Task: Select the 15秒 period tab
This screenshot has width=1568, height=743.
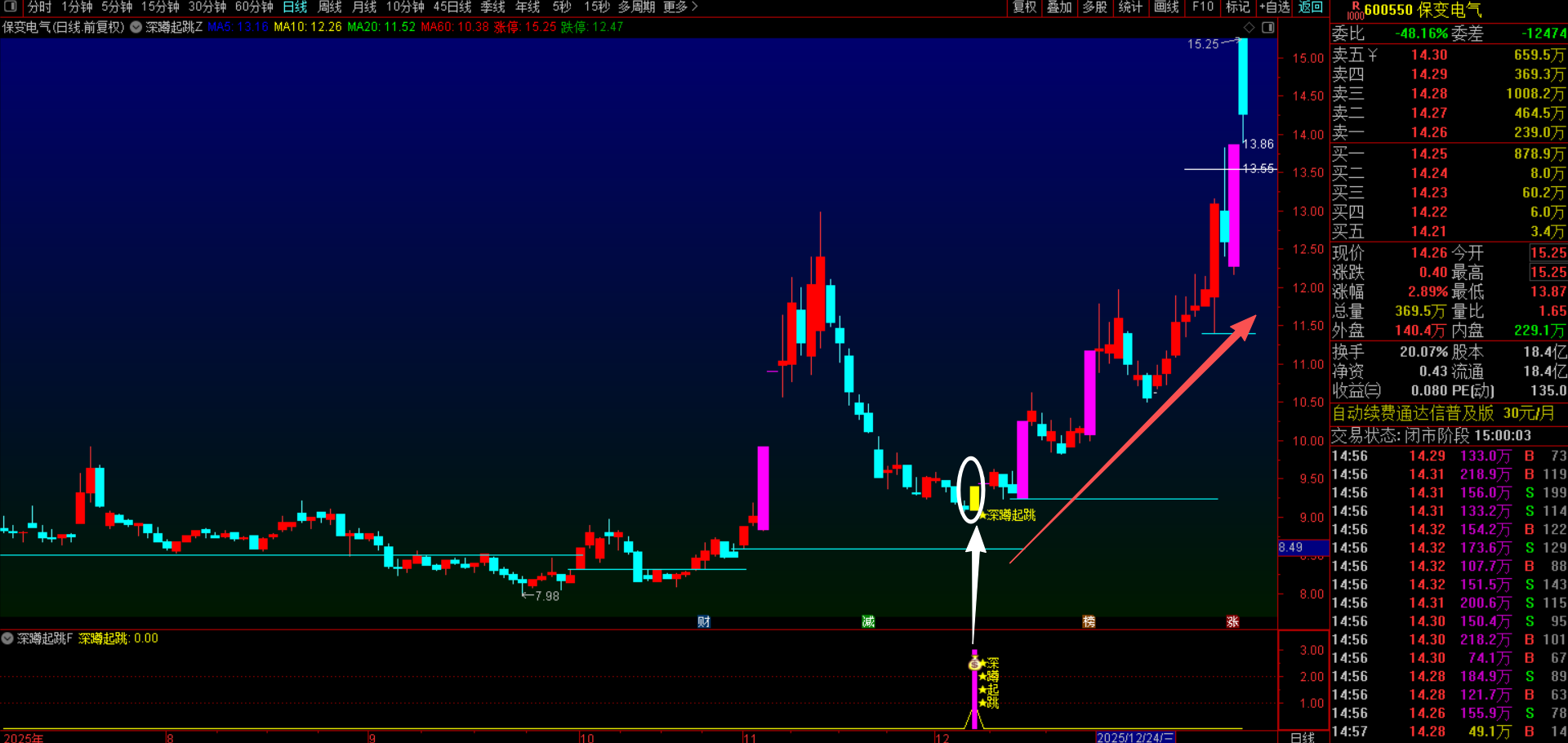Action: 596,7
